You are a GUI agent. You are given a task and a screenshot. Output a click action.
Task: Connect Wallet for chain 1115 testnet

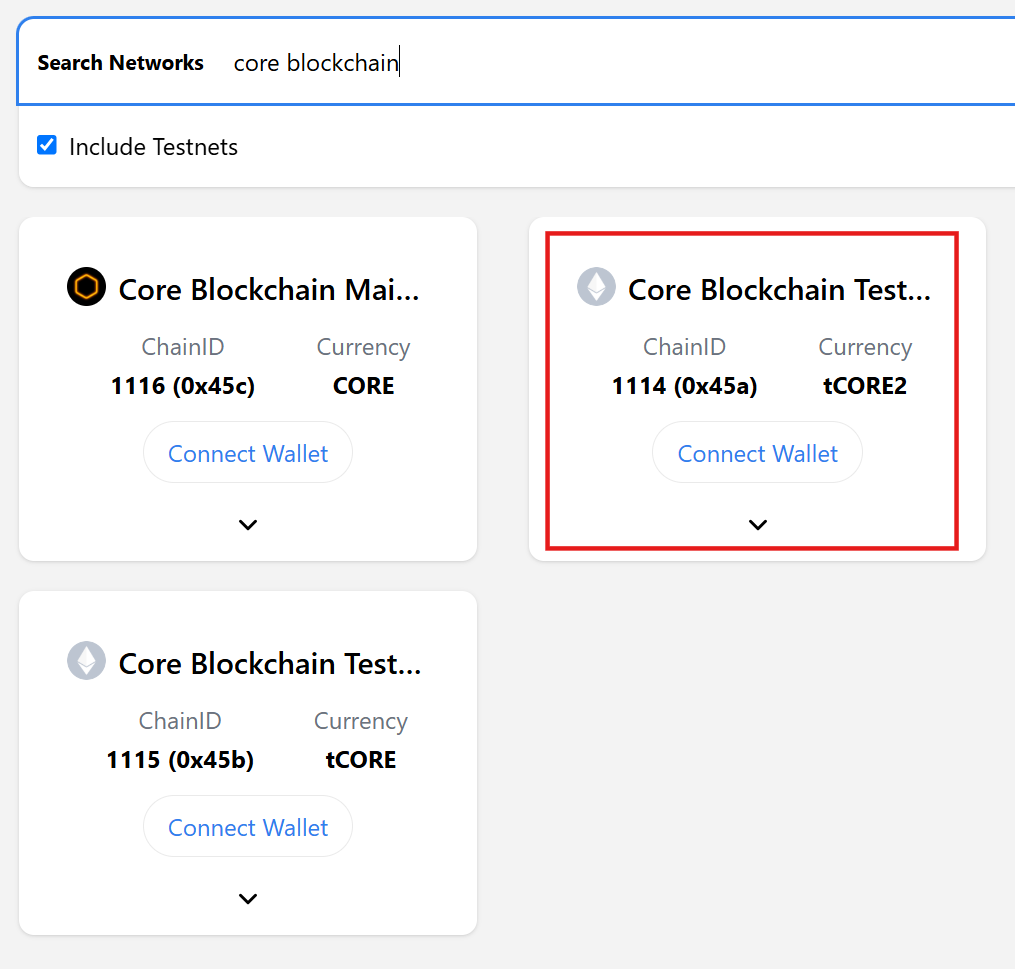point(248,827)
